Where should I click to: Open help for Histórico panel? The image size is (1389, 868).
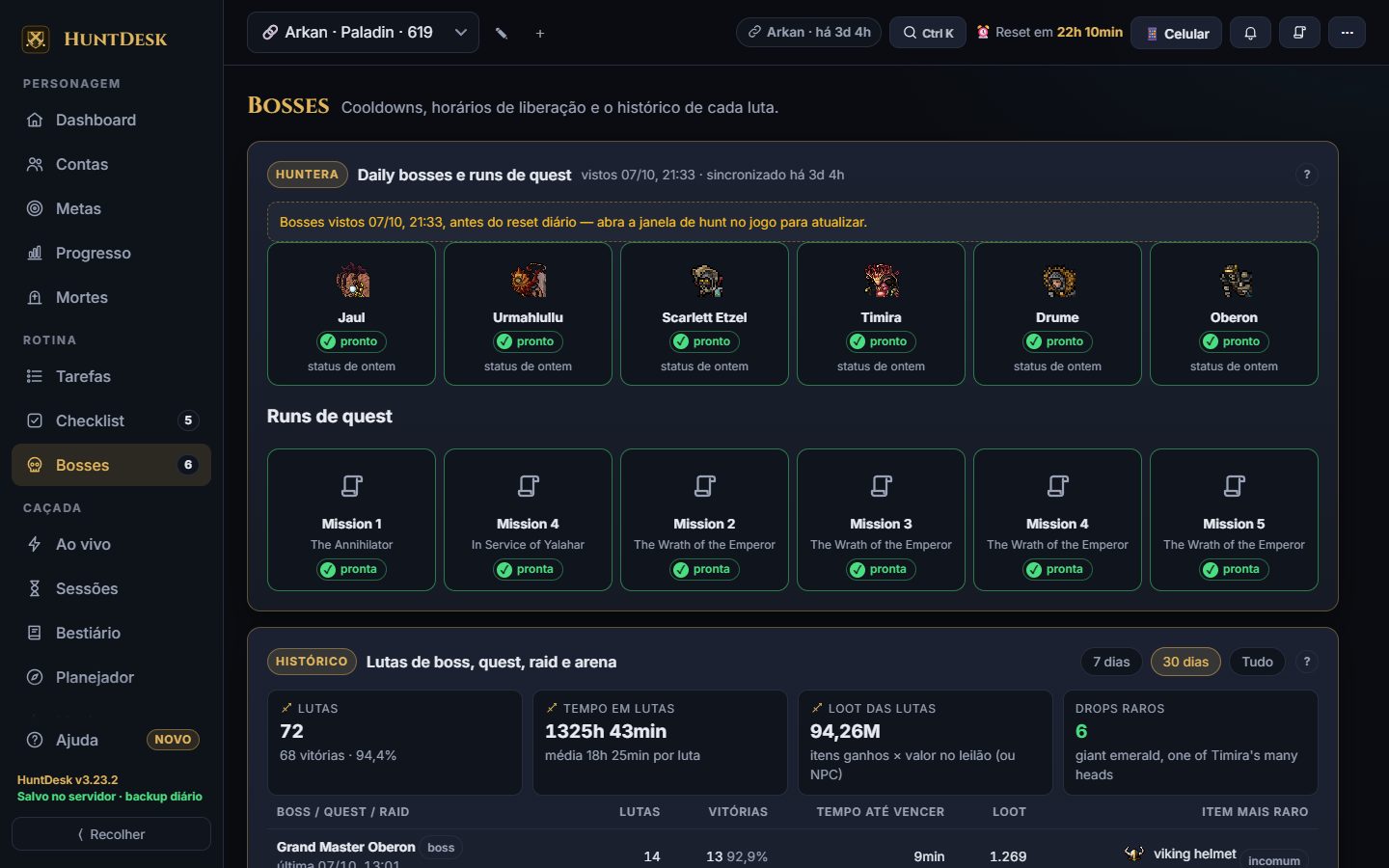pyautogui.click(x=1307, y=662)
